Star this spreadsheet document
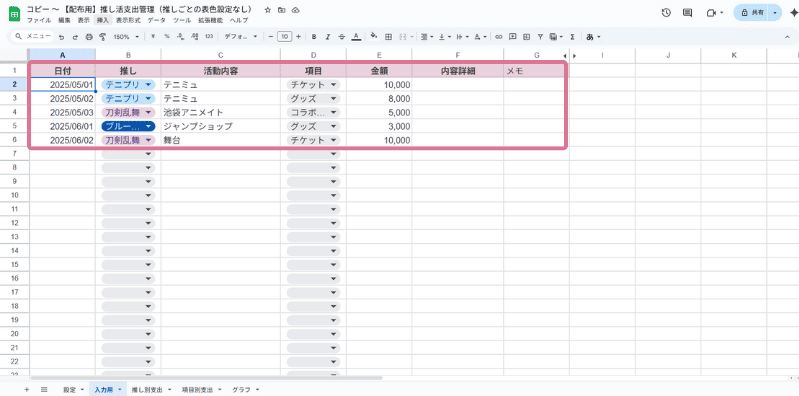The height and width of the screenshot is (396, 799). [x=268, y=10]
